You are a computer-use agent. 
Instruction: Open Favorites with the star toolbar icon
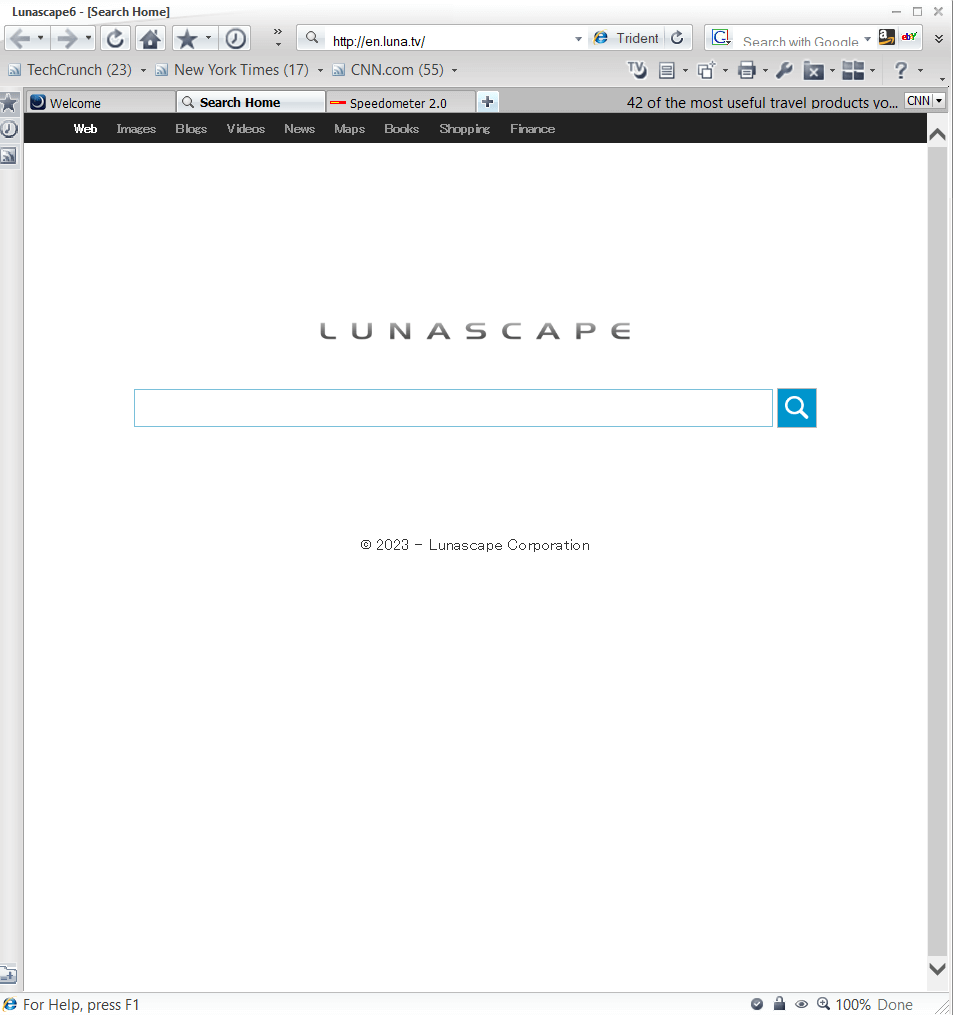coord(187,39)
